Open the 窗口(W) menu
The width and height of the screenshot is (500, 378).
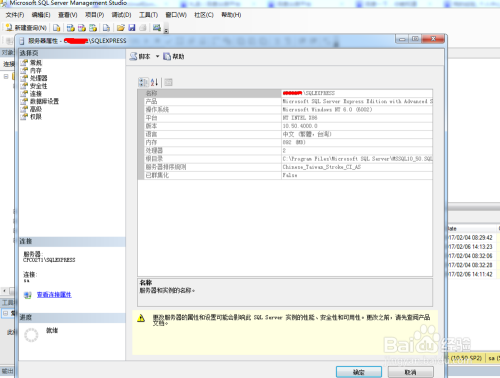176,15
